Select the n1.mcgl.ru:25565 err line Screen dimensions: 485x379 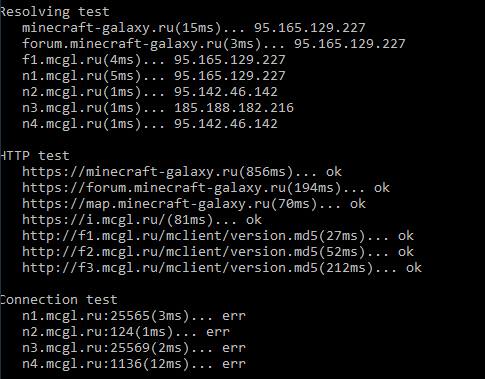[134, 316]
